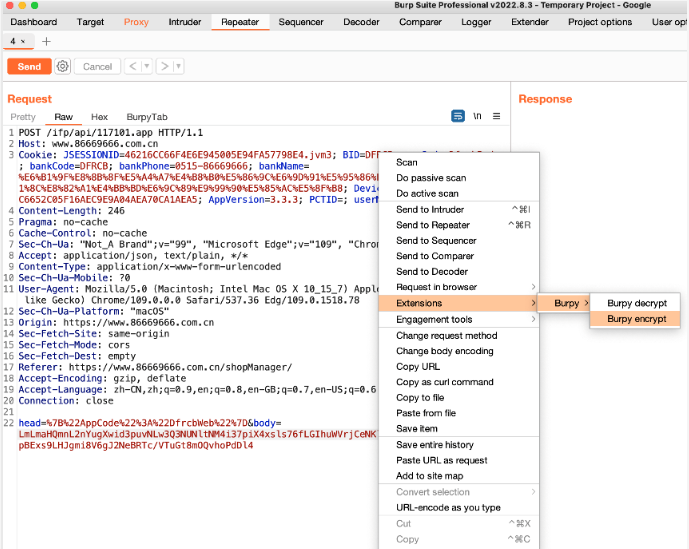Select Paste URL as request
This screenshot has width=689, height=549.
[459, 460]
